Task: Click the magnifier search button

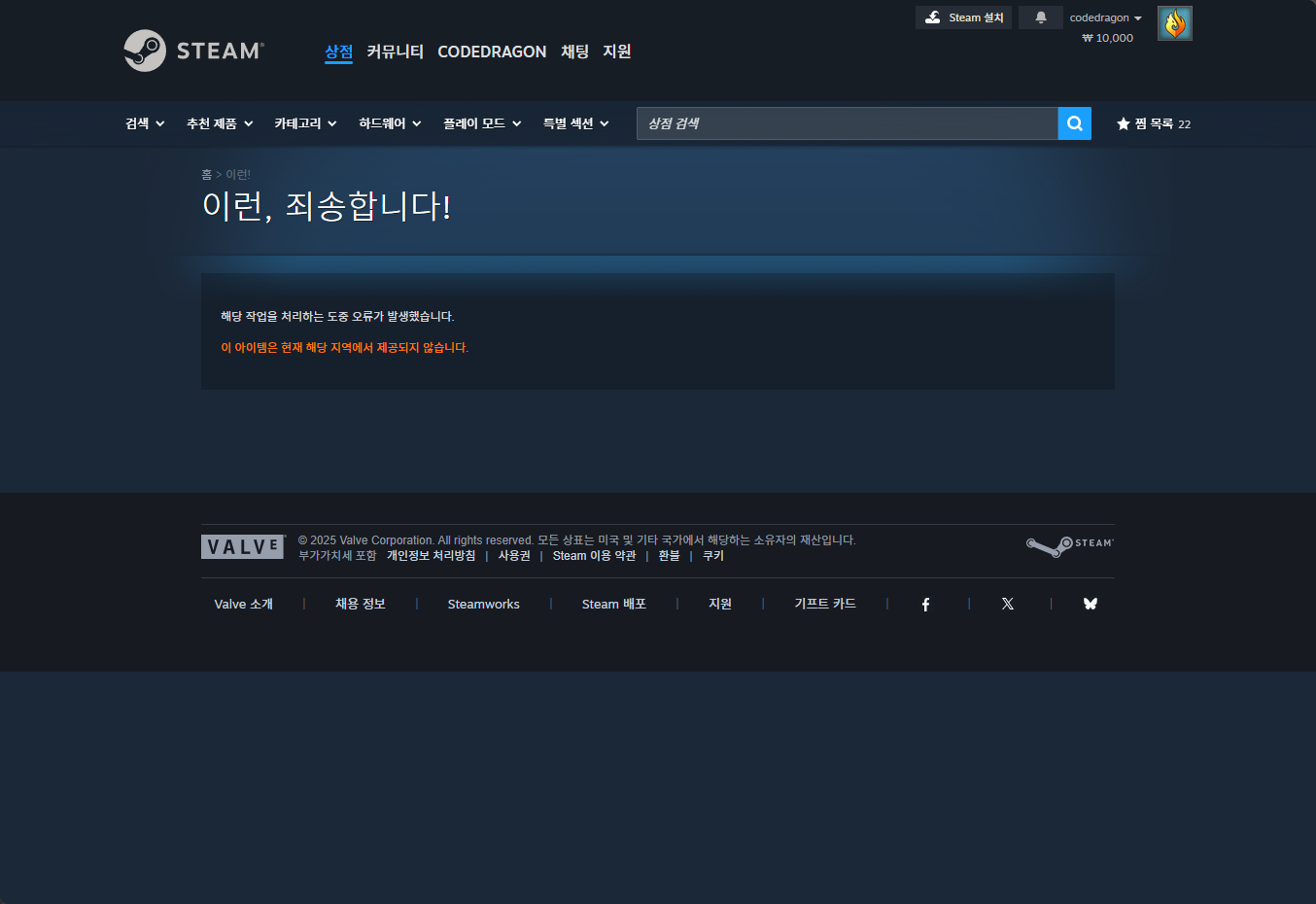Action: (x=1074, y=123)
